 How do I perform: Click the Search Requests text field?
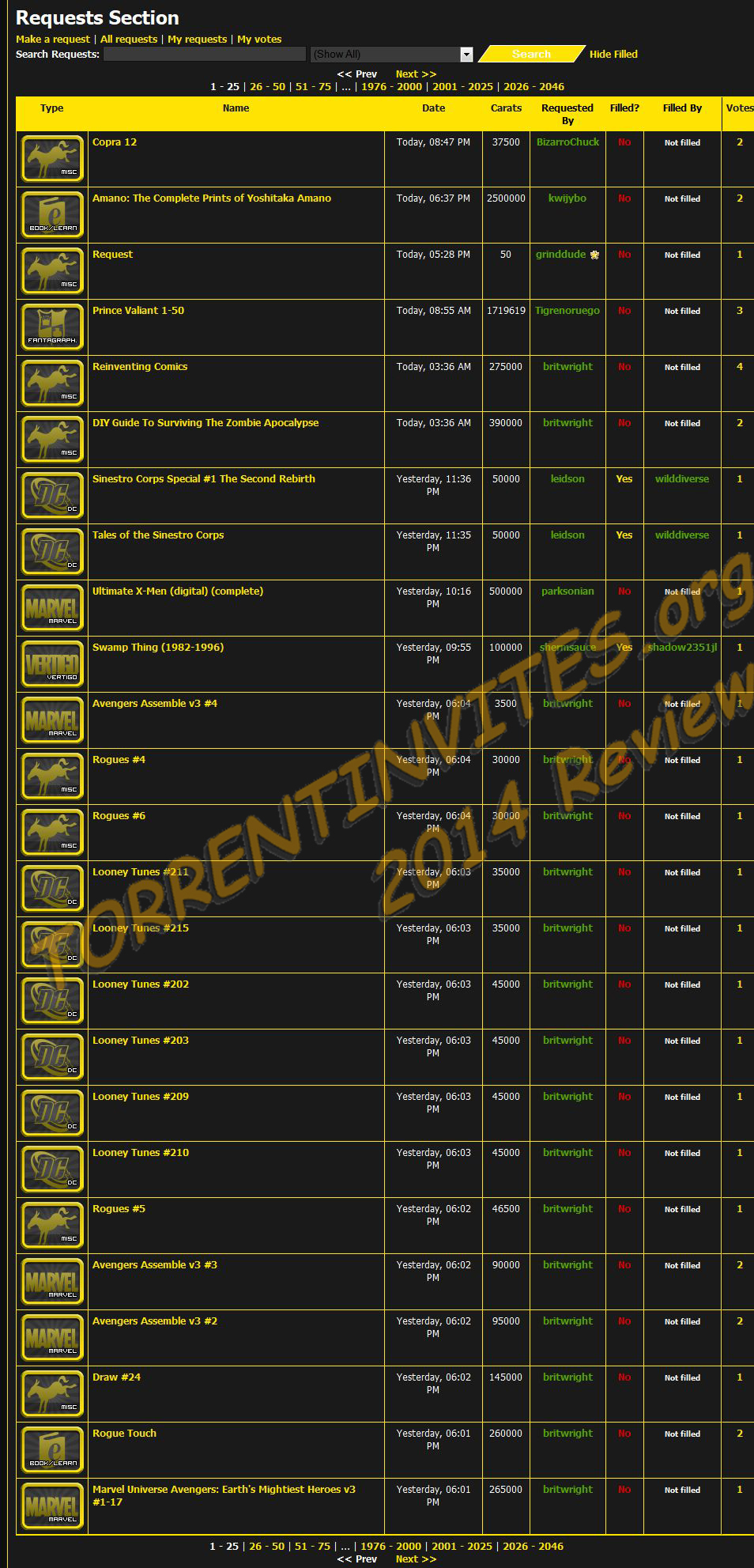click(205, 54)
